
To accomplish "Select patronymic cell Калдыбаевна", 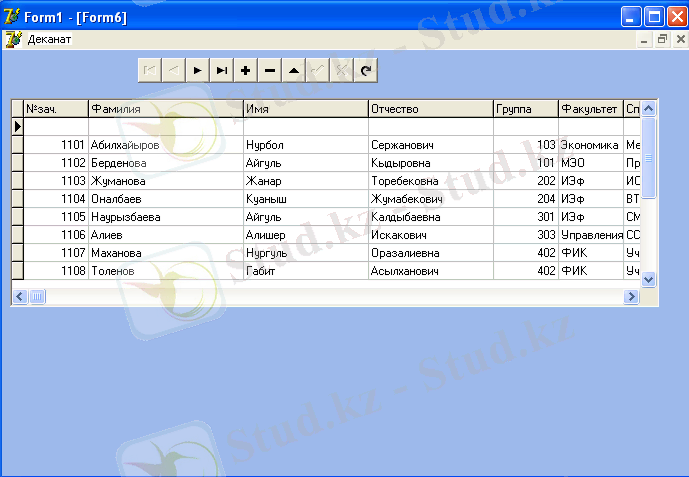I will pos(431,217).
